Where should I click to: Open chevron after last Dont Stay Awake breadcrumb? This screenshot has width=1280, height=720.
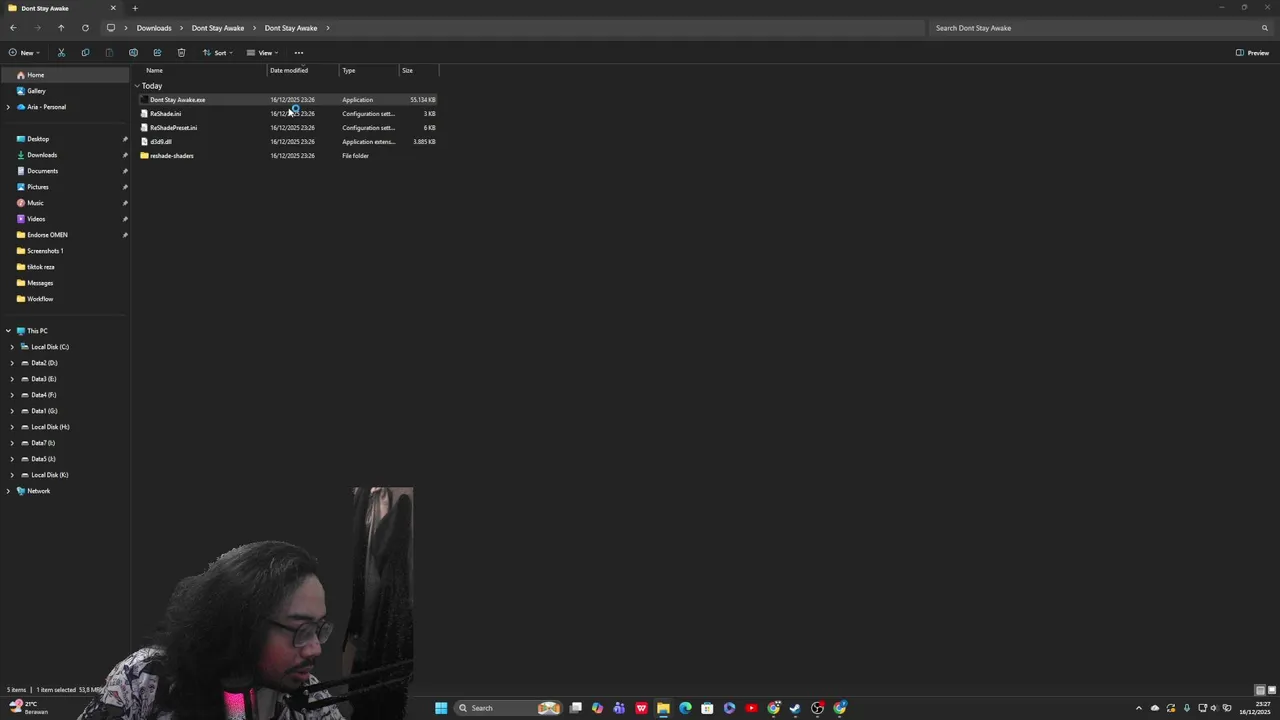tap(327, 28)
